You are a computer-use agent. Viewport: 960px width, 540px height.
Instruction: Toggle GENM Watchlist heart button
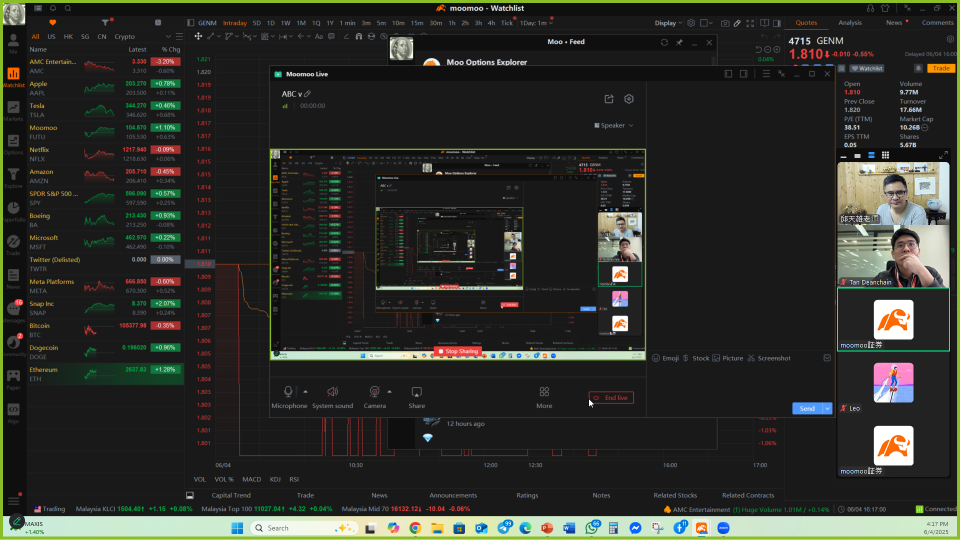(x=867, y=69)
